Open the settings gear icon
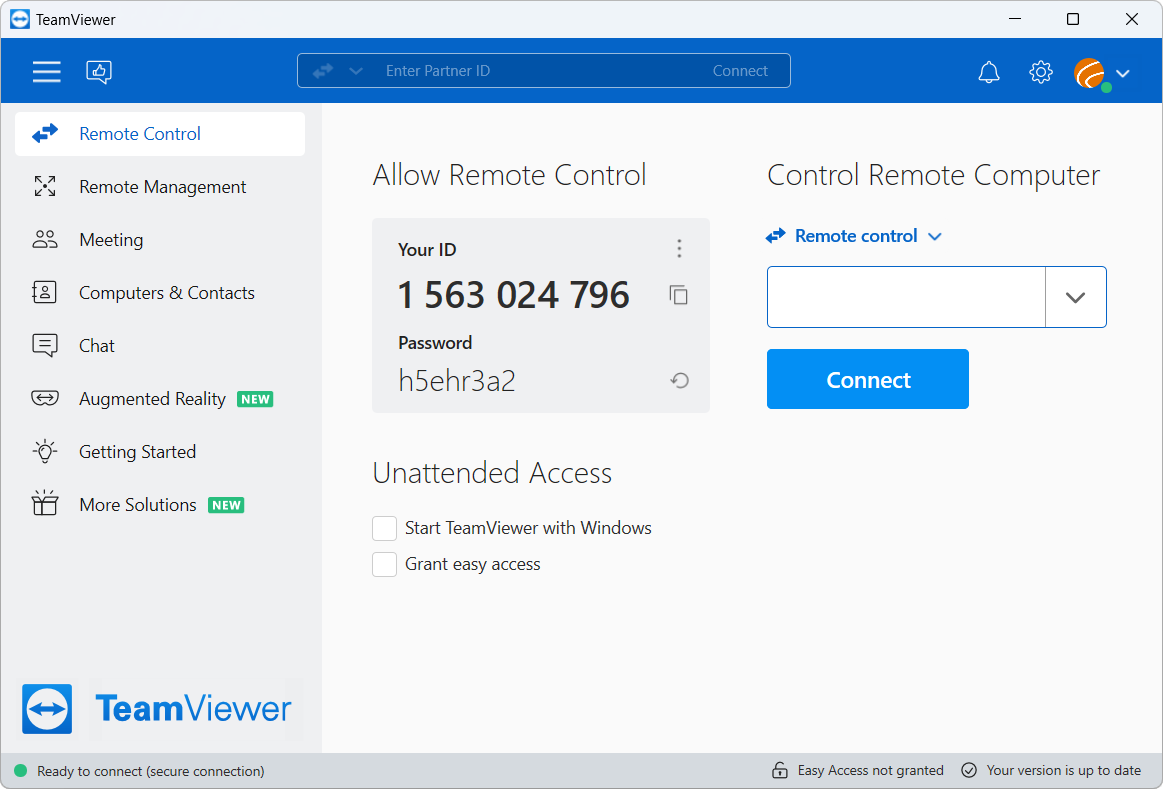 1041,72
